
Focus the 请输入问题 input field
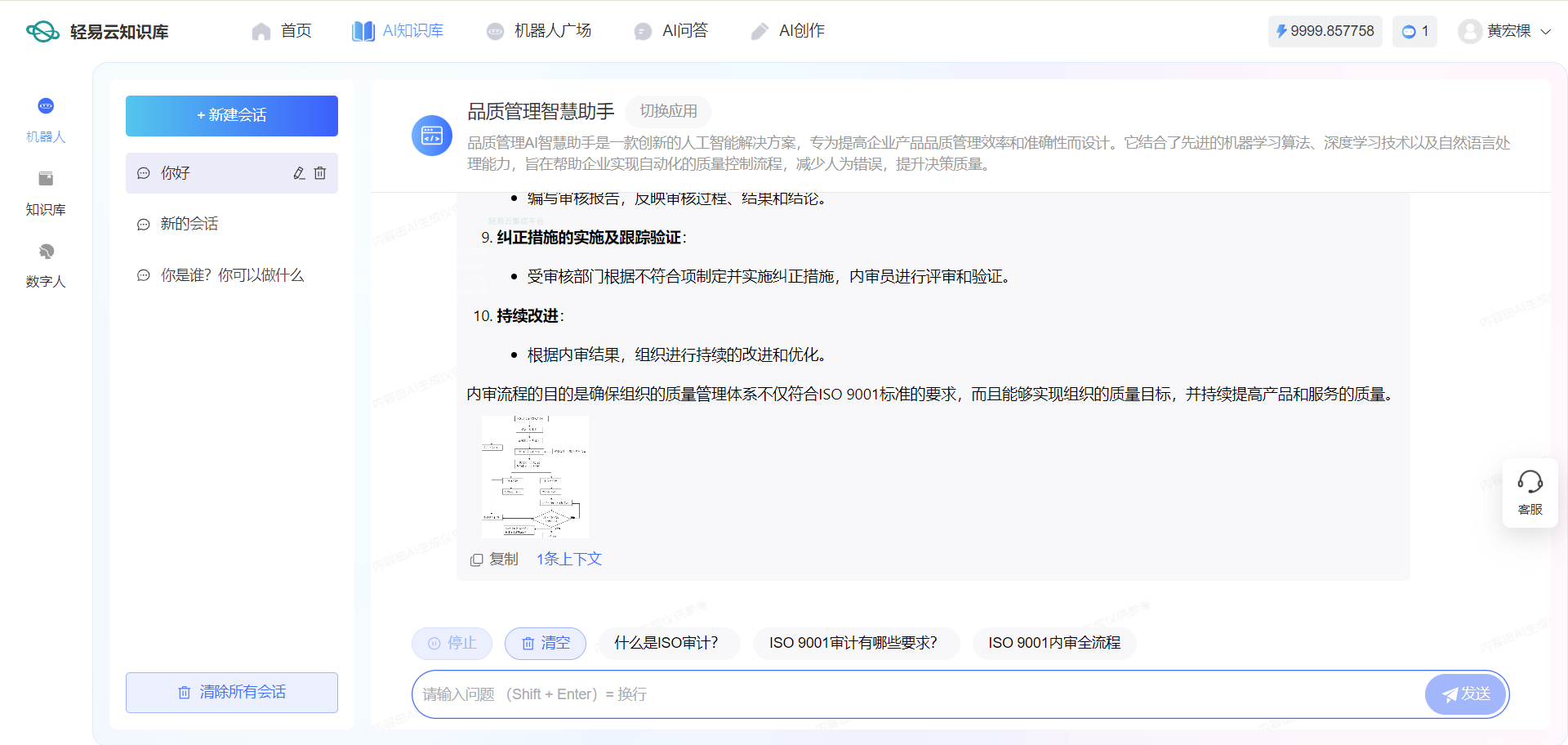coord(919,694)
